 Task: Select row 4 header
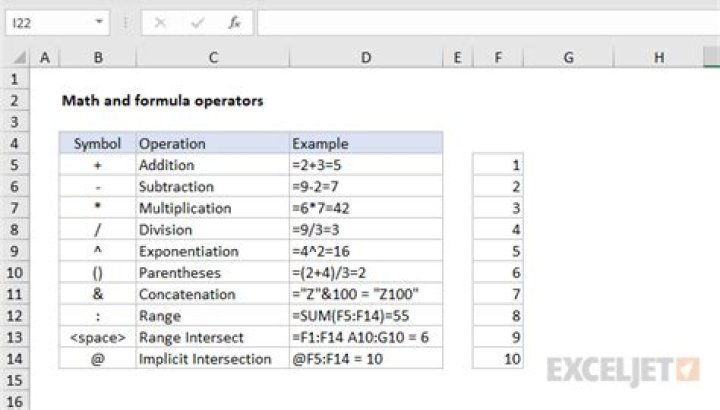tap(15, 143)
